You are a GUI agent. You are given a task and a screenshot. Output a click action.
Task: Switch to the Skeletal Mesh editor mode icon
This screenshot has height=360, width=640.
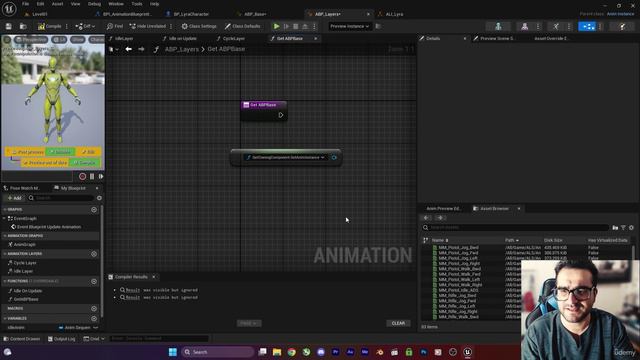coord(524,26)
